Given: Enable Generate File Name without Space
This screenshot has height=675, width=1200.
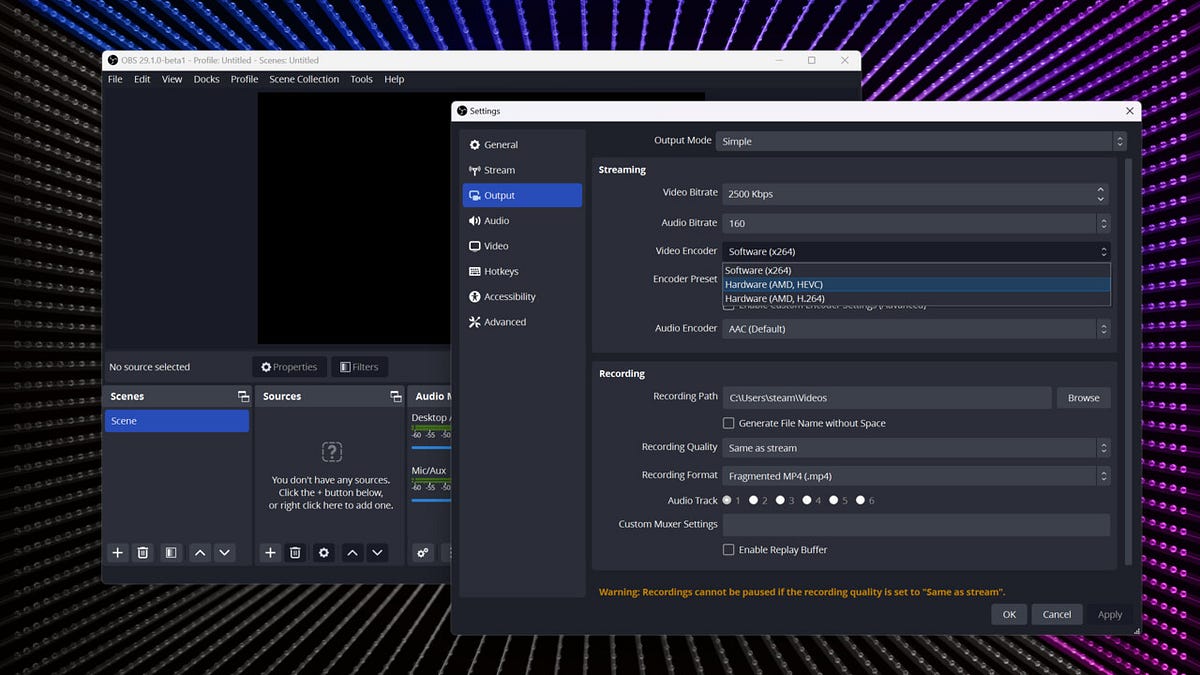Looking at the screenshot, I should 729,423.
